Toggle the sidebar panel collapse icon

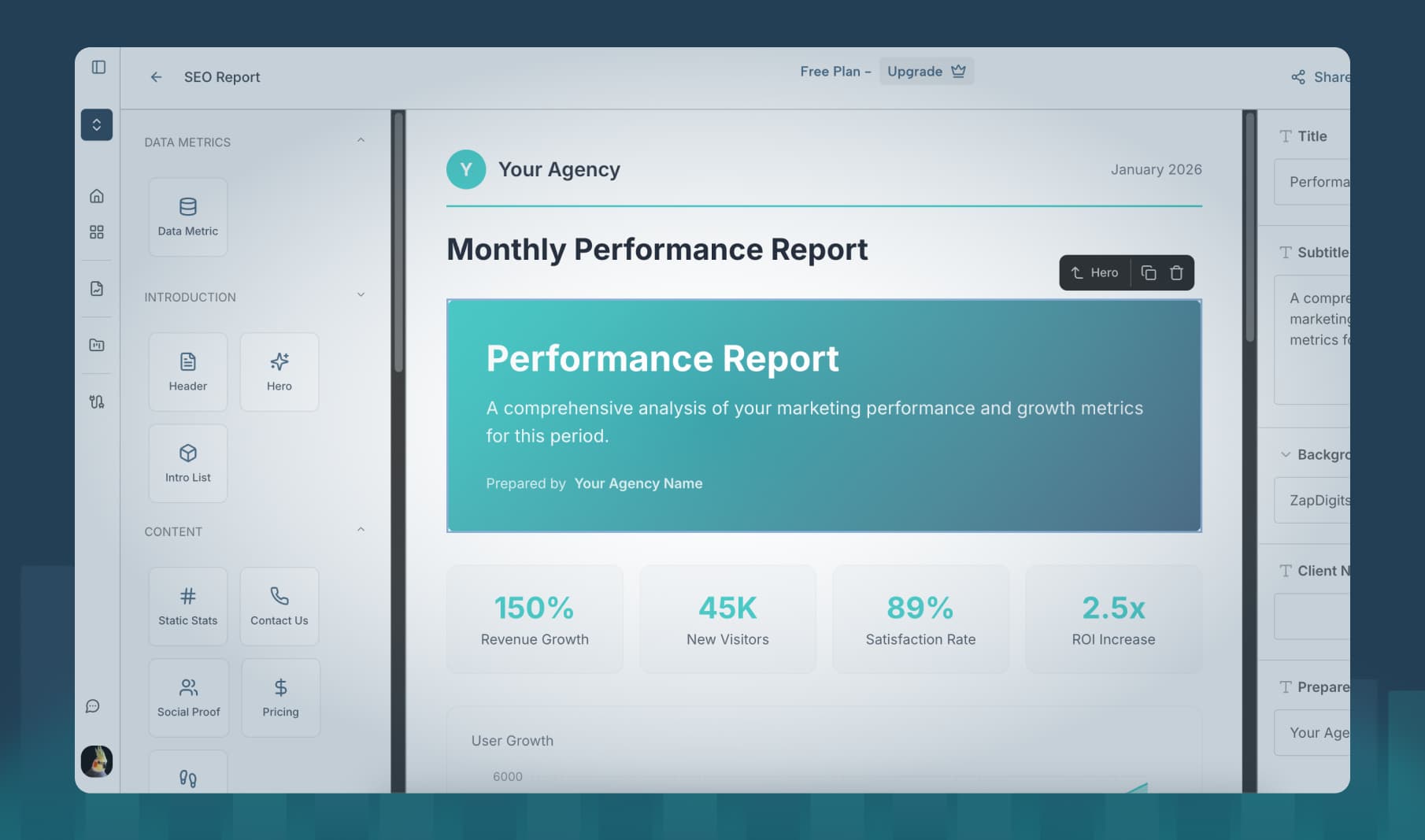(98, 67)
